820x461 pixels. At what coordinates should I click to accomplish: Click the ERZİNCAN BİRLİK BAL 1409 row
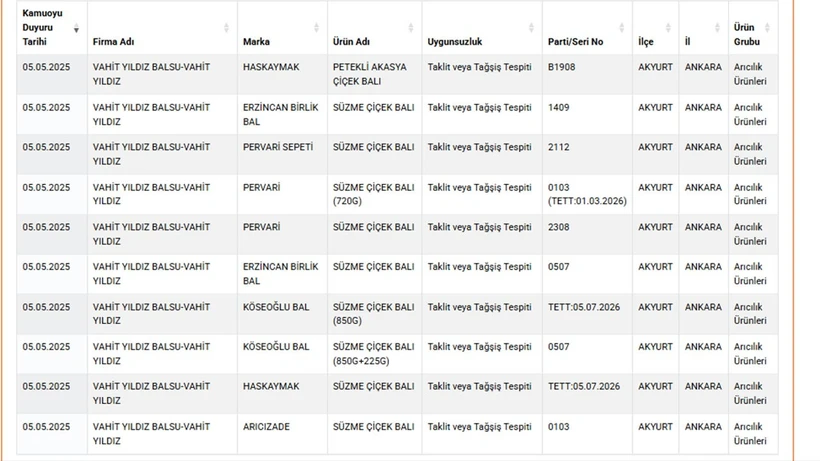coord(280,114)
